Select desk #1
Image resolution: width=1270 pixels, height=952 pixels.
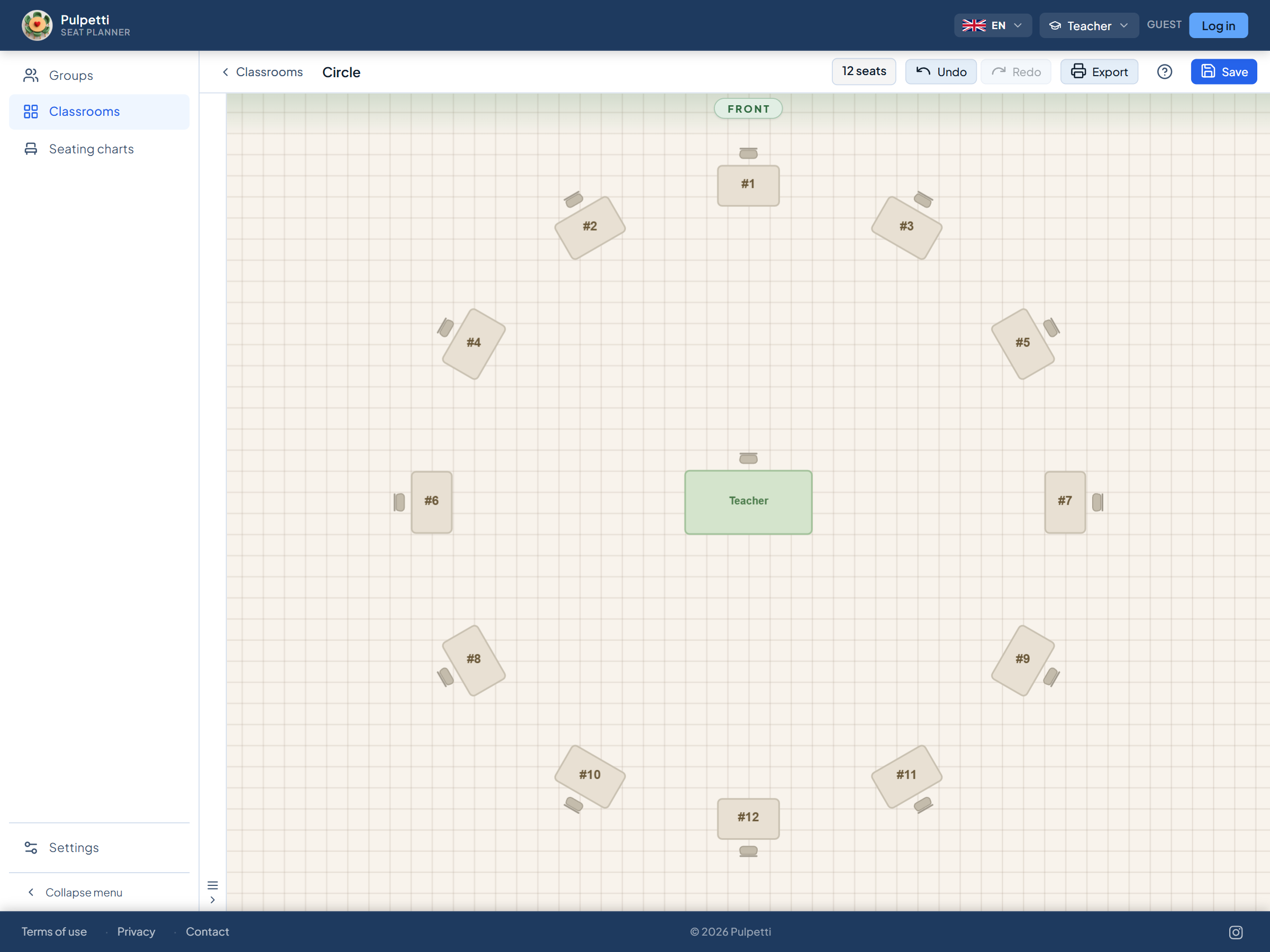748,185
